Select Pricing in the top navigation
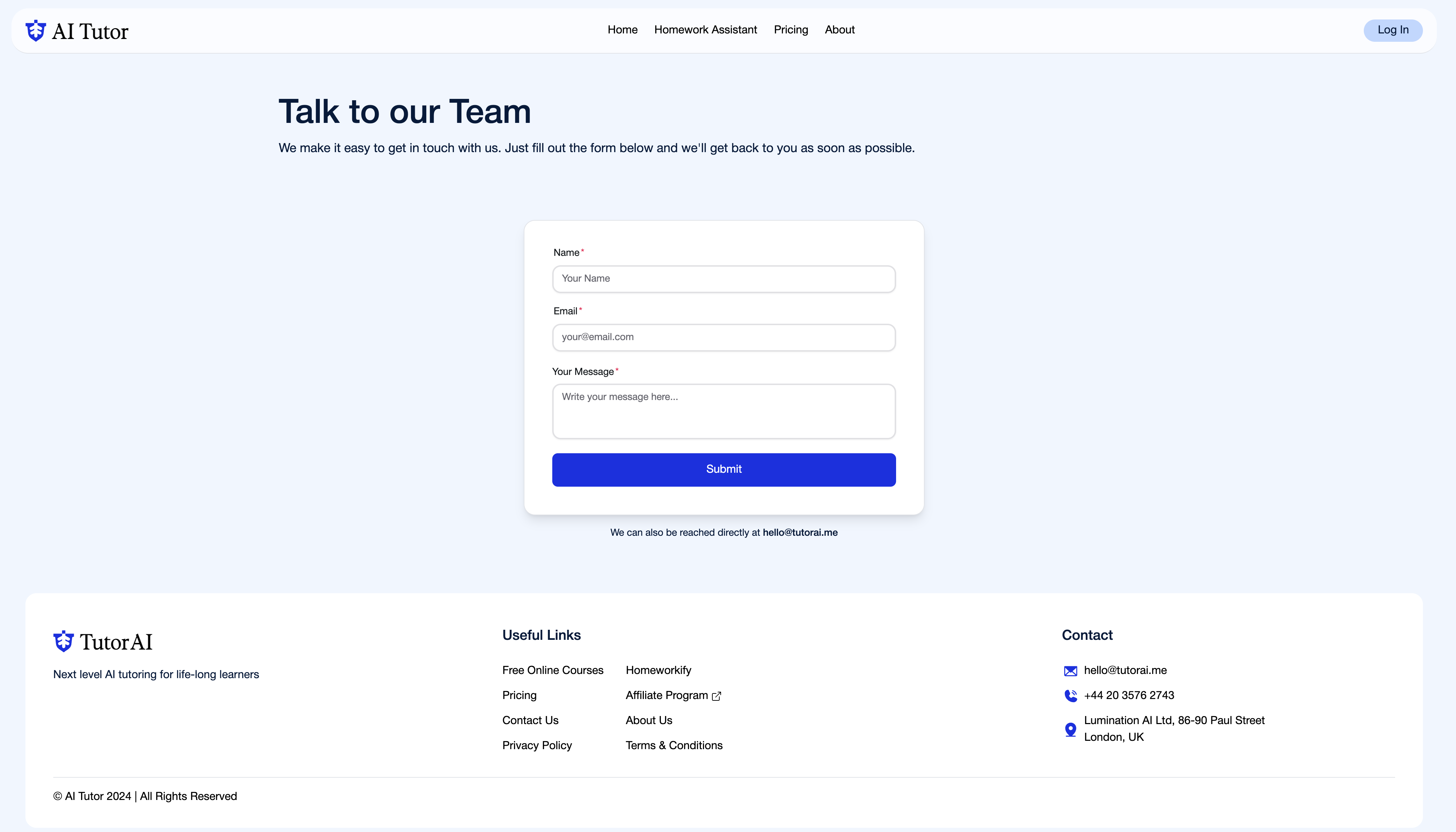 pyautogui.click(x=791, y=30)
